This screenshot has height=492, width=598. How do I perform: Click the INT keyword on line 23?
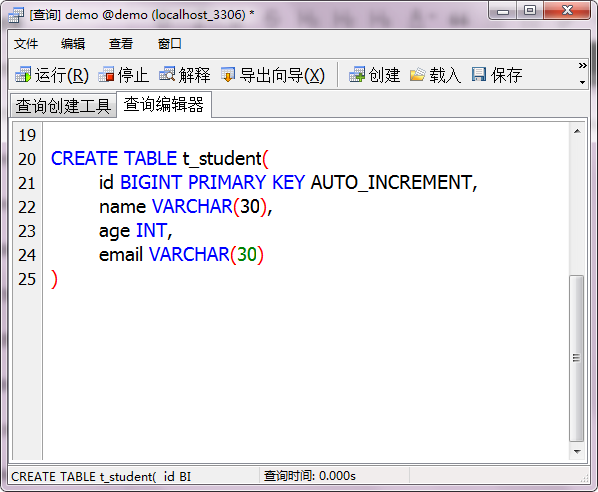[151, 231]
